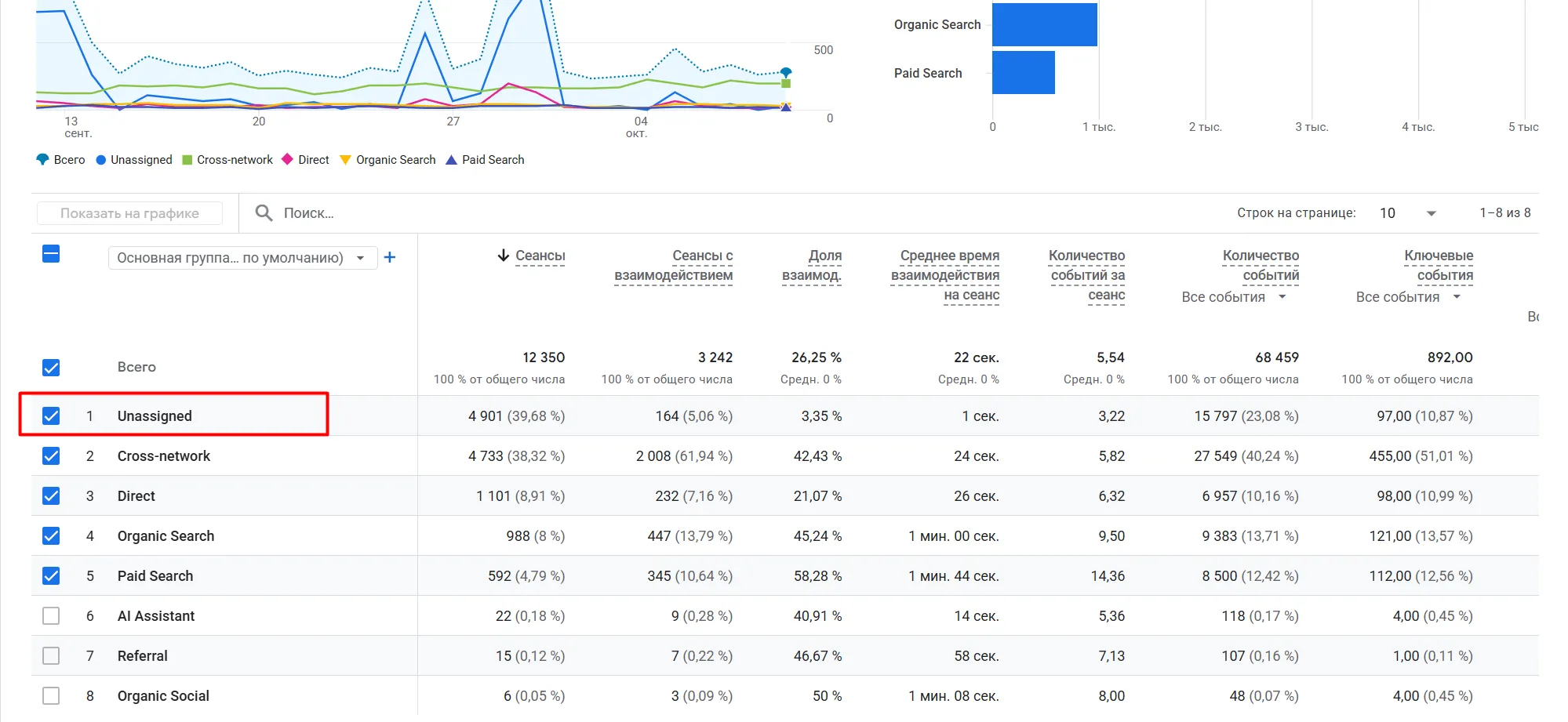Click the 58,28 % engagement rate cell
Image resolution: width=1568 pixels, height=722 pixels.
817,575
